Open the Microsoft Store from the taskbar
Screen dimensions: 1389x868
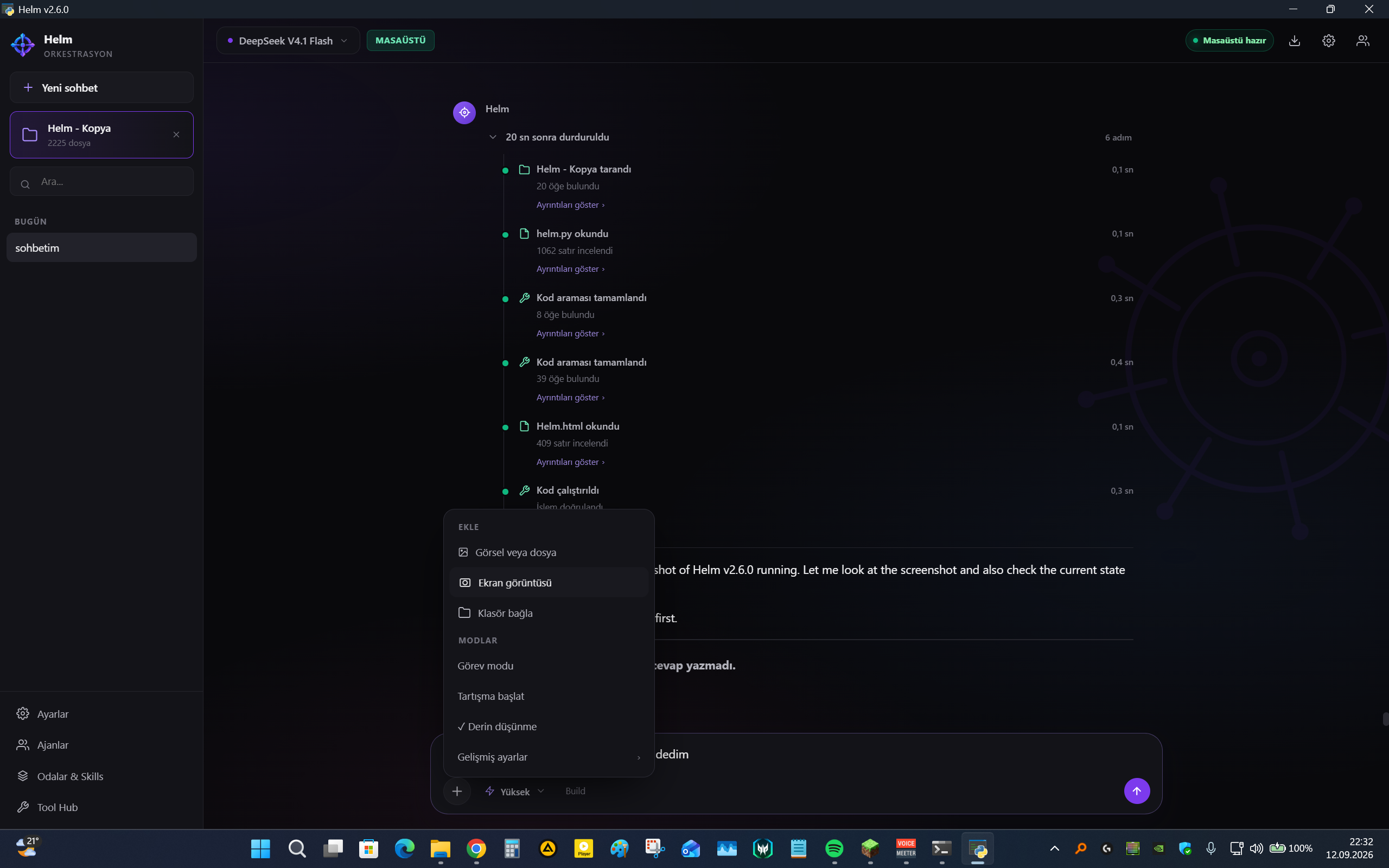point(368,848)
